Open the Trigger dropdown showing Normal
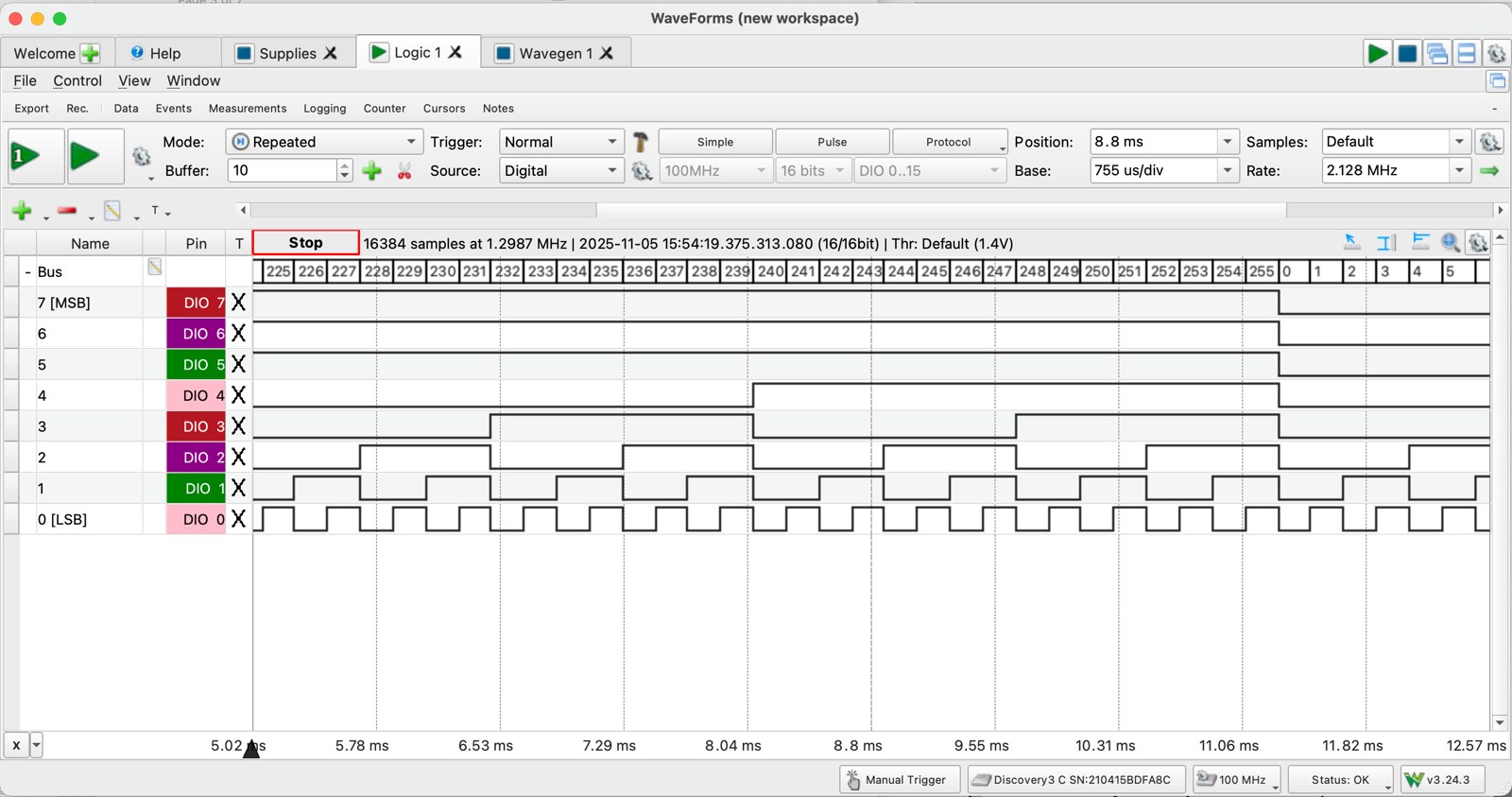Screen dimensions: 1512x797 (561, 142)
